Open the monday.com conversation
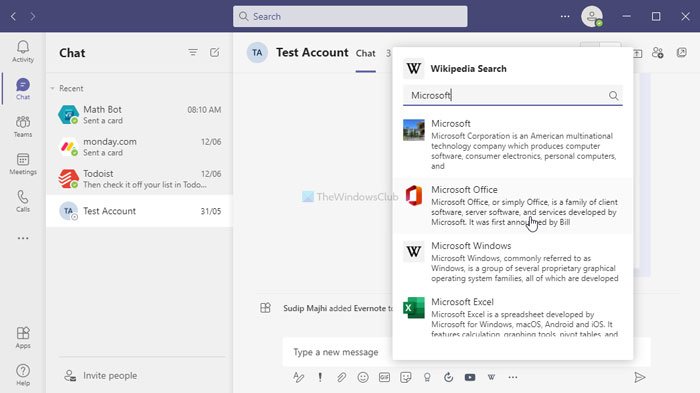Image resolution: width=700 pixels, height=393 pixels. coord(139,147)
